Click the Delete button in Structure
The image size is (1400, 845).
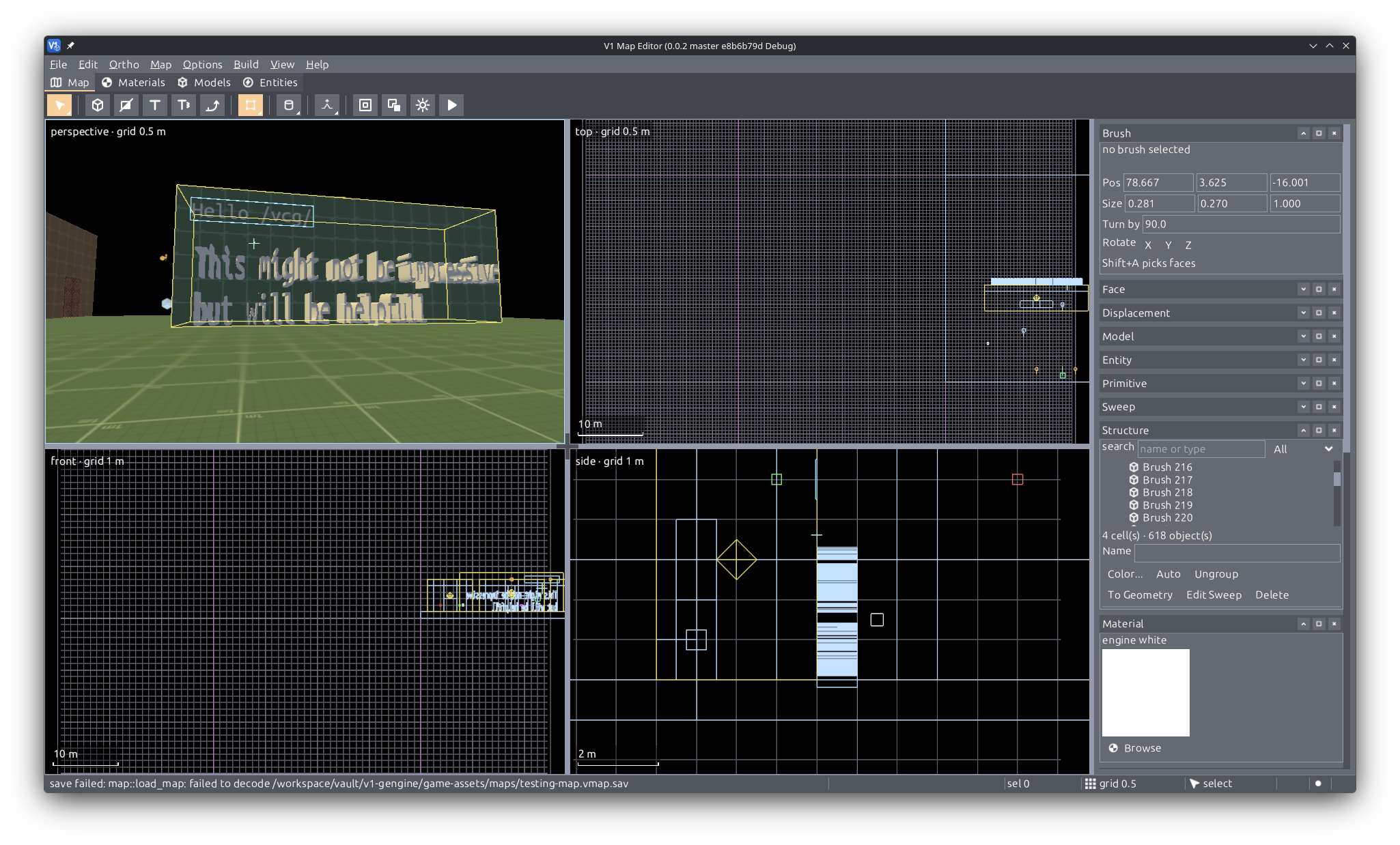[x=1272, y=595]
